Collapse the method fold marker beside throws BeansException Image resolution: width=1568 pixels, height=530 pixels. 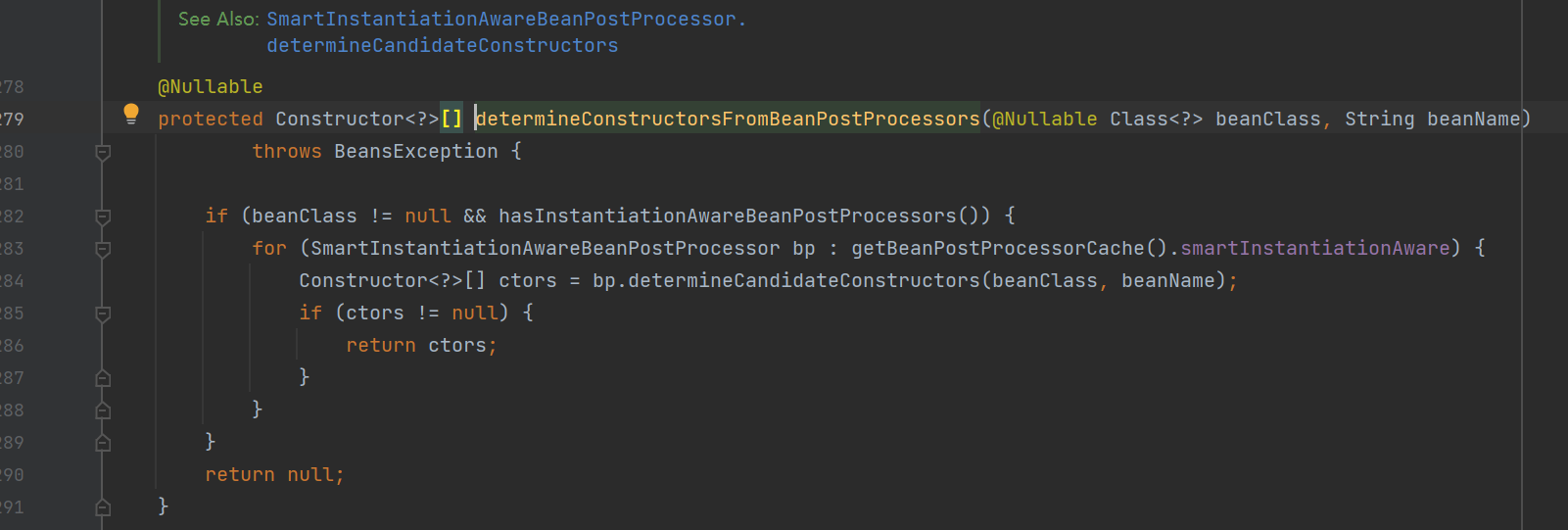103,152
